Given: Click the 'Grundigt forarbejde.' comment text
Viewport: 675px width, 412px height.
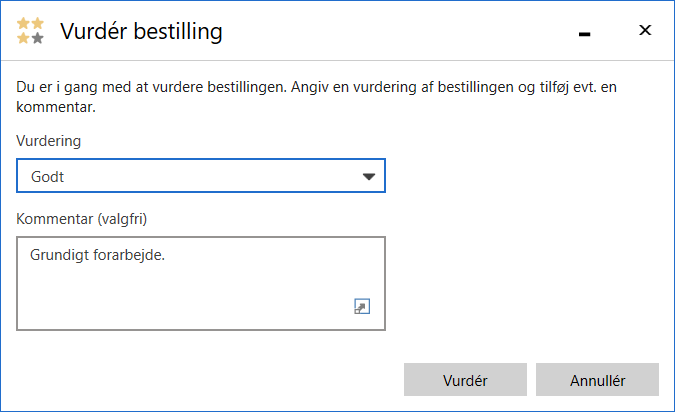Looking at the screenshot, I should point(97,255).
